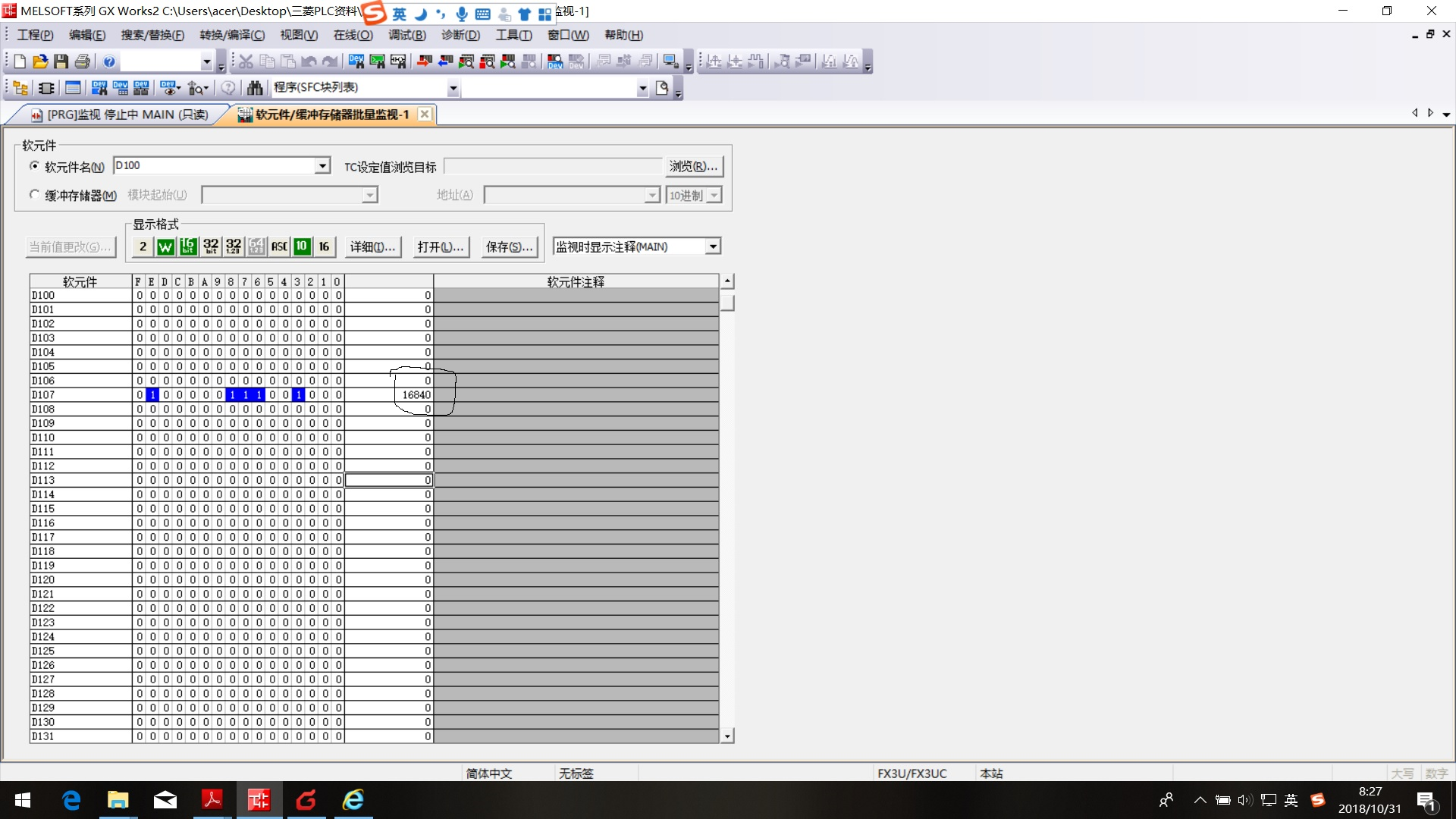Click the device table scroll down arrow

[727, 736]
